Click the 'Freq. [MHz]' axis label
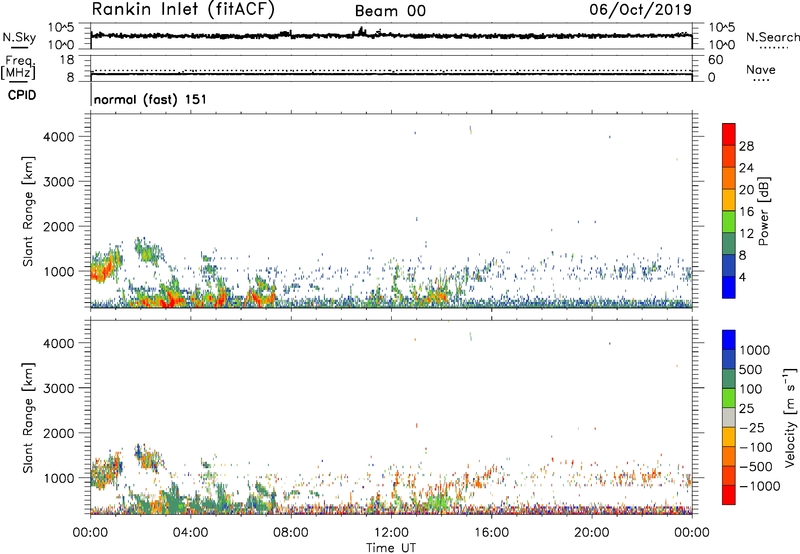Viewport: 800px width, 554px height. (x=18, y=67)
